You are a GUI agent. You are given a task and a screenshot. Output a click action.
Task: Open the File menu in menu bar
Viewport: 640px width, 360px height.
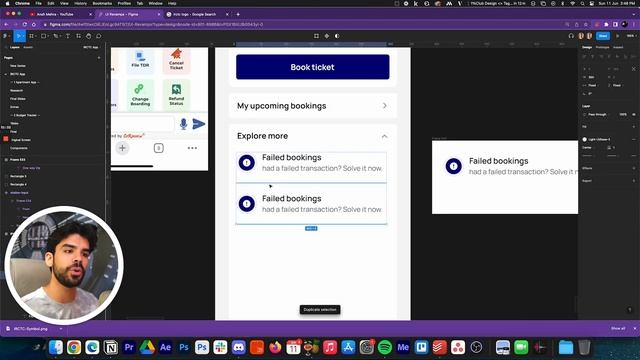coord(38,3)
